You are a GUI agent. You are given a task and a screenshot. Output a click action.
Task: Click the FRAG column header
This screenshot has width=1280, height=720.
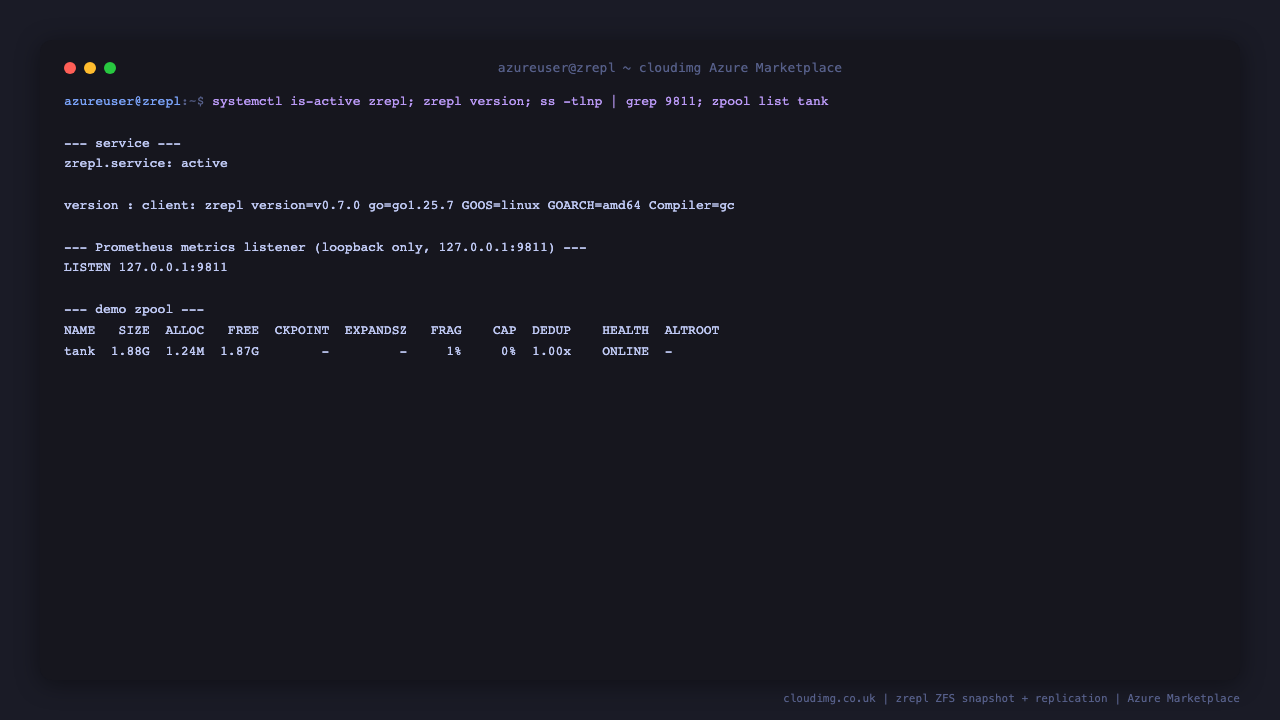tap(446, 330)
